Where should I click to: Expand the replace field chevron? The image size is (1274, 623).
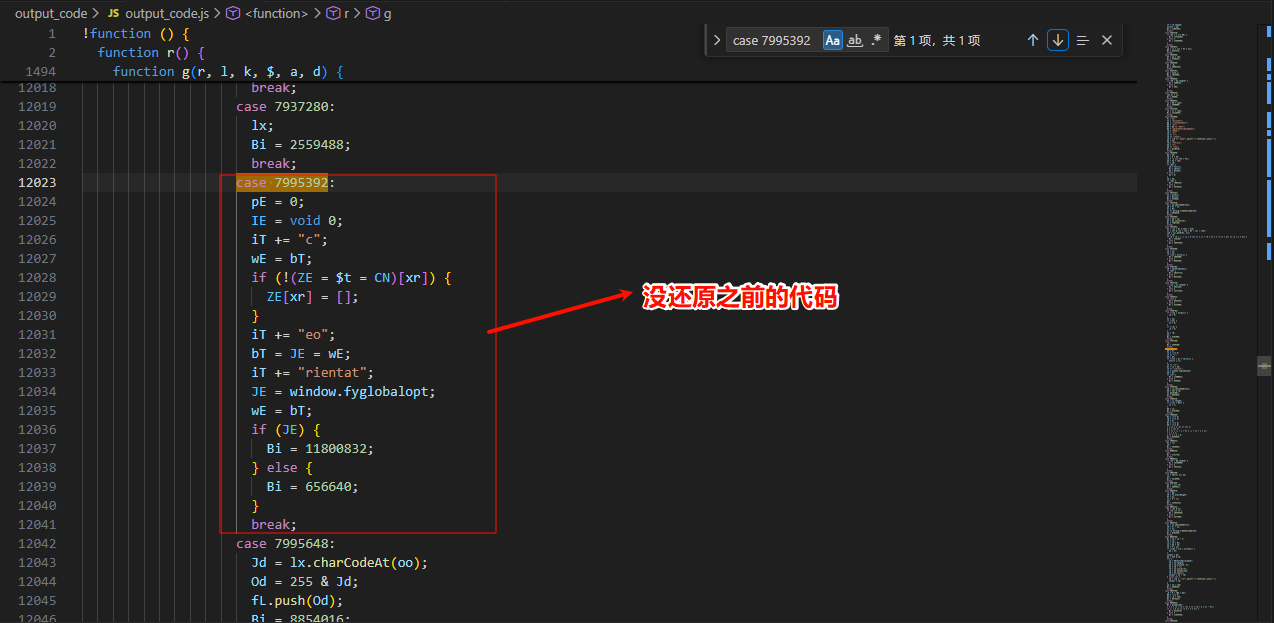pyautogui.click(x=717, y=40)
